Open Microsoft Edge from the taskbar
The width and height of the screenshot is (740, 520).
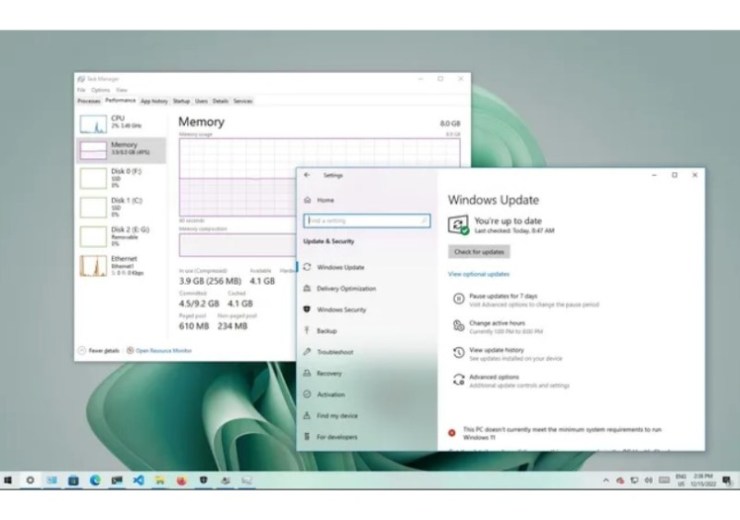[x=95, y=480]
